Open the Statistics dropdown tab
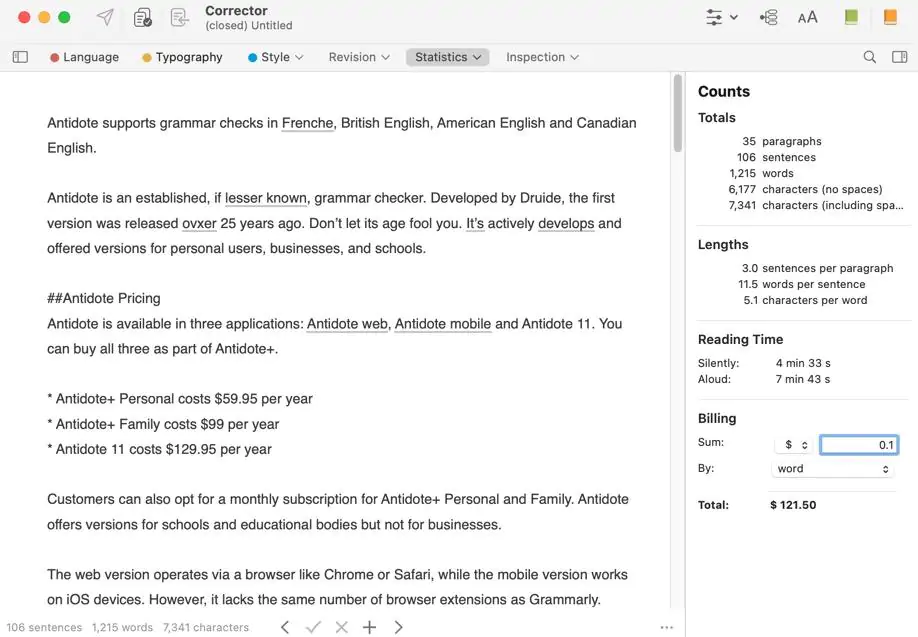 click(448, 57)
